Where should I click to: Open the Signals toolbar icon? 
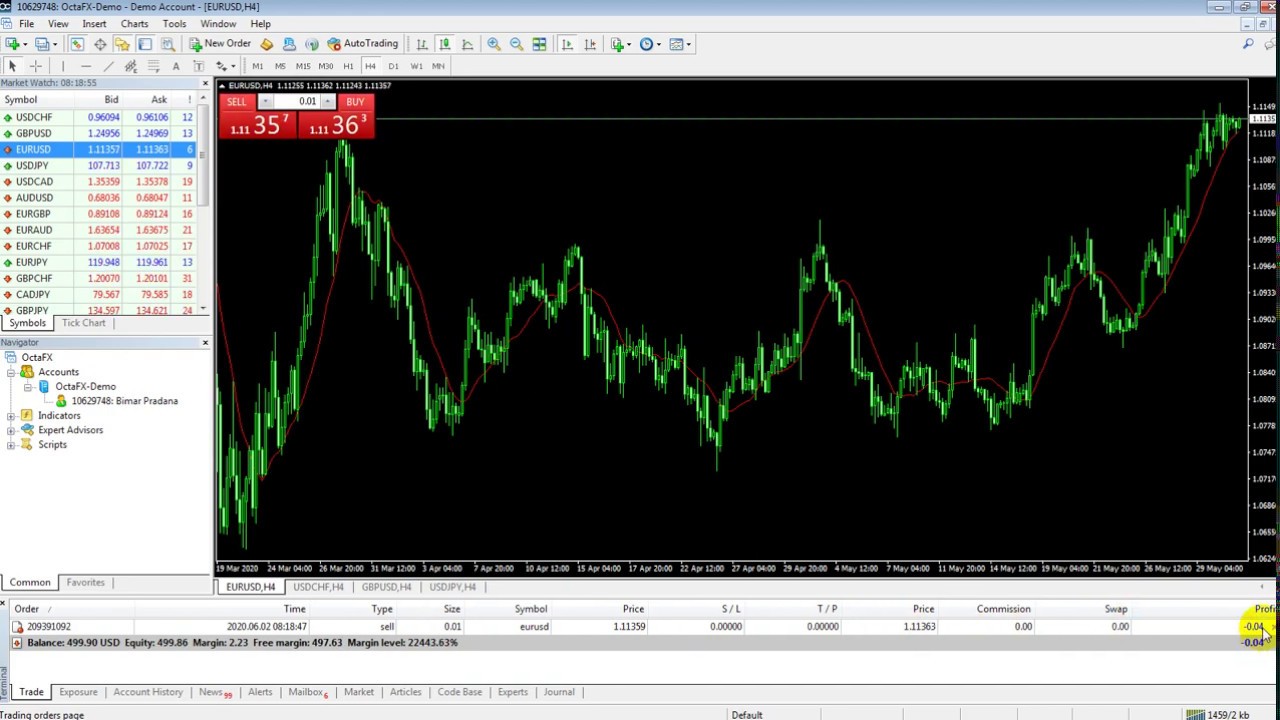pyautogui.click(x=311, y=44)
